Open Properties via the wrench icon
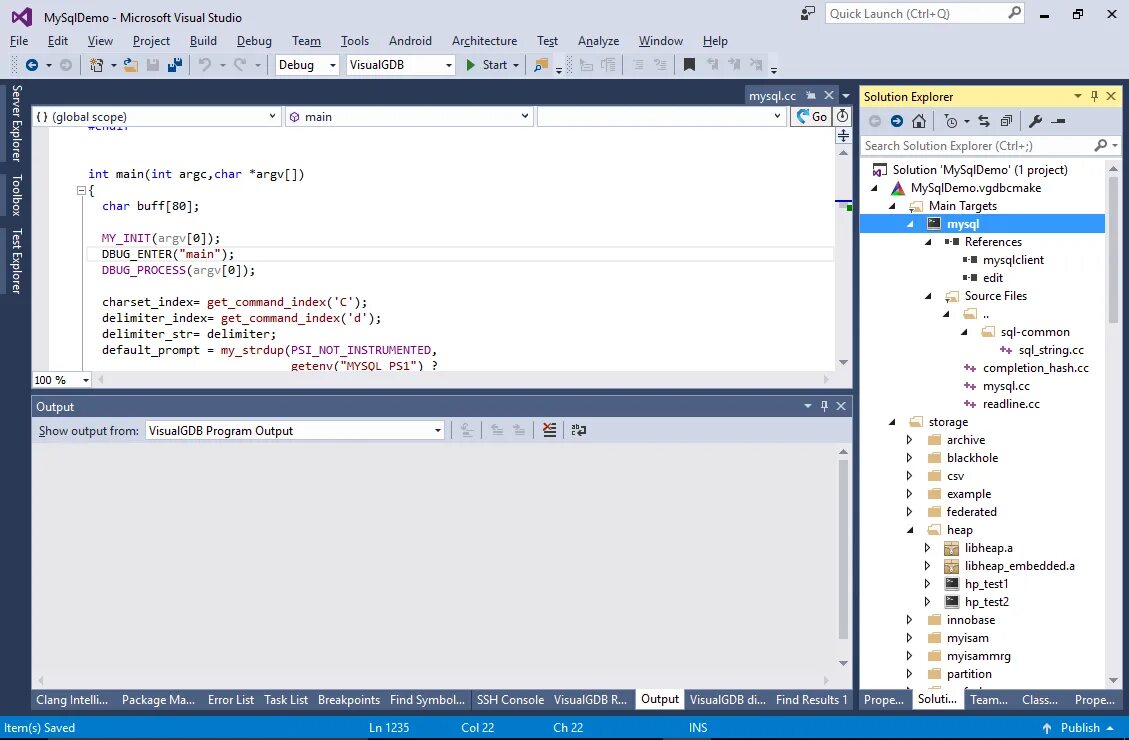 click(x=1035, y=121)
